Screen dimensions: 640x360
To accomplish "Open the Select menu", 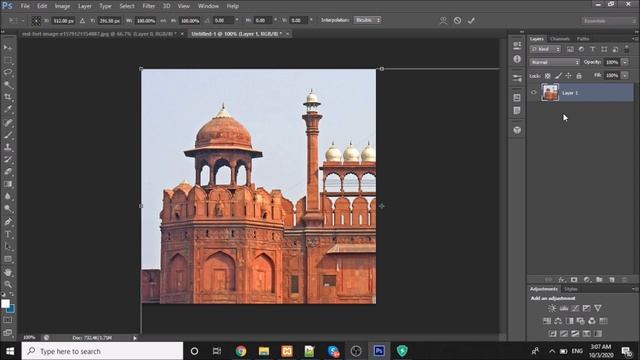I will coord(127,6).
